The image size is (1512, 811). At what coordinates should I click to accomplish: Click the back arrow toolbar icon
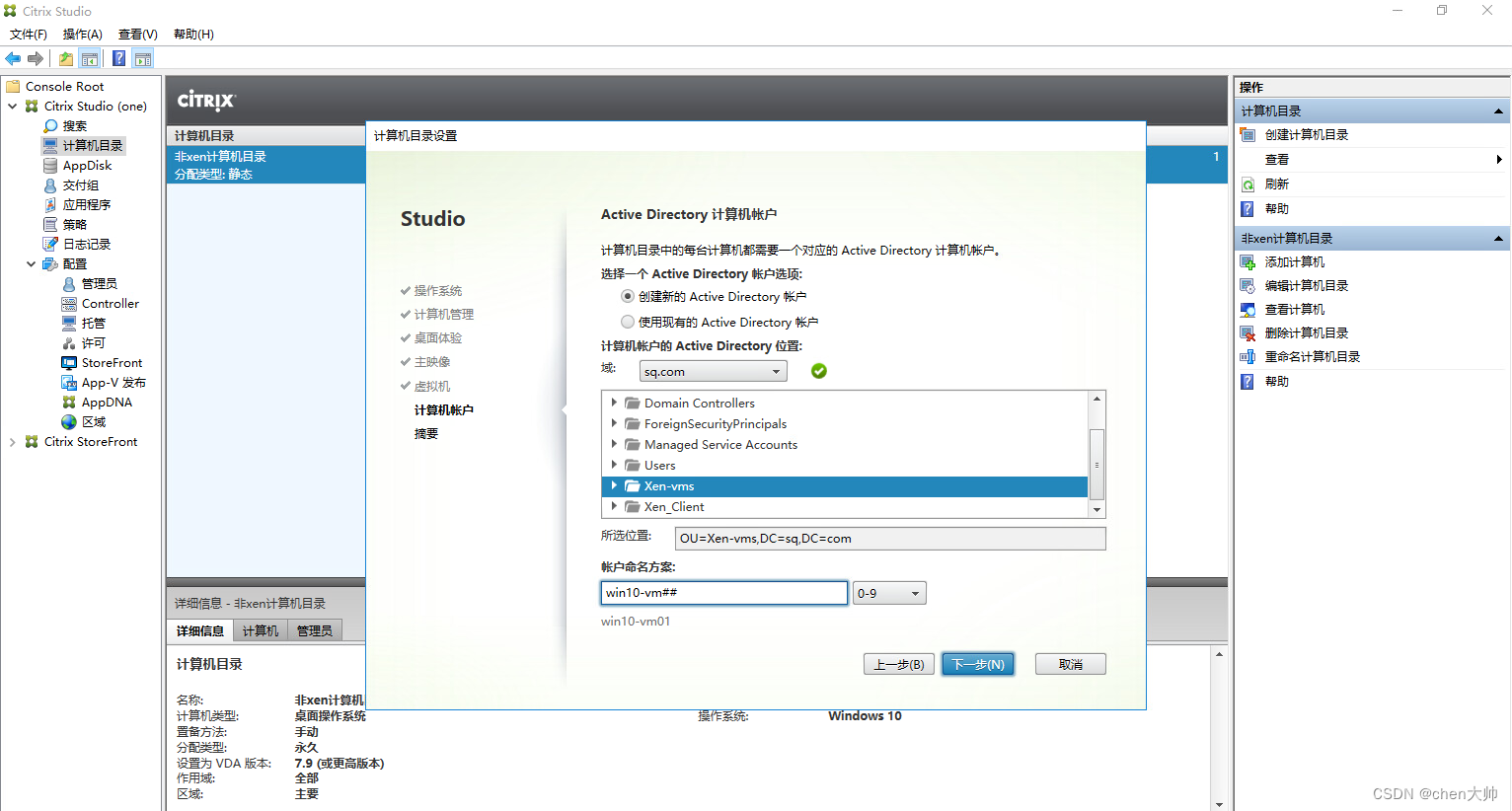(x=13, y=59)
